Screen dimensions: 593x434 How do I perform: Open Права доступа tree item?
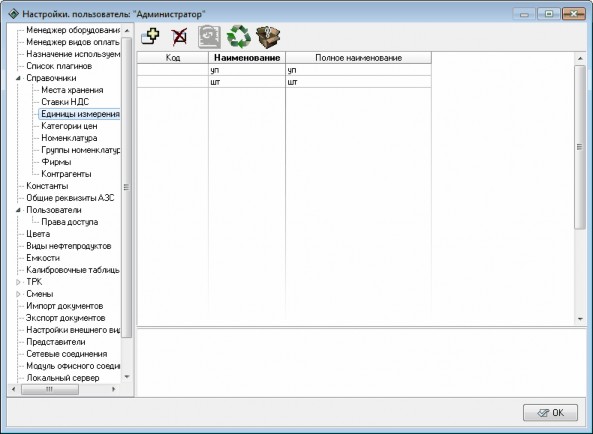70,222
